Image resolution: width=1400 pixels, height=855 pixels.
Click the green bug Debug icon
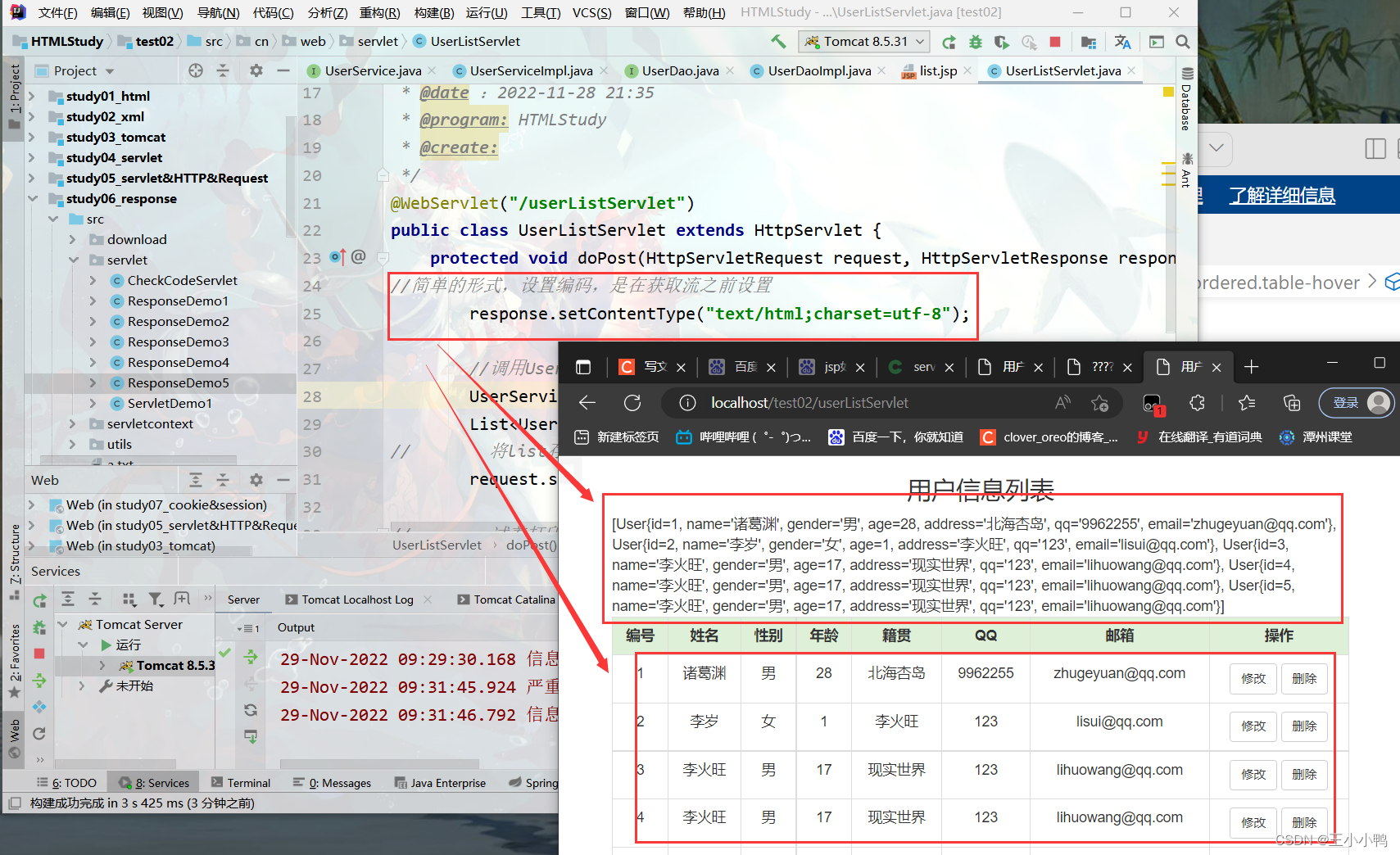point(975,42)
